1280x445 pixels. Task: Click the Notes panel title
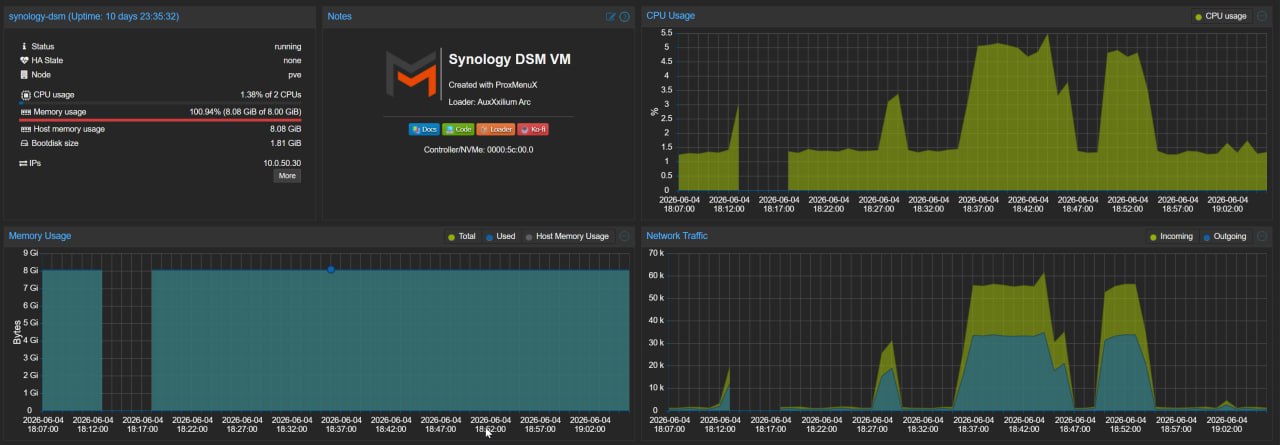[x=339, y=16]
